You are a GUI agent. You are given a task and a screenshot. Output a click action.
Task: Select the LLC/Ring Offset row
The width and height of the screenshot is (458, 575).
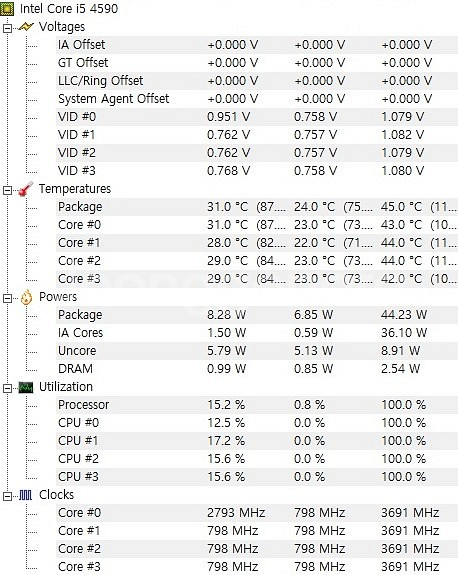257,81
